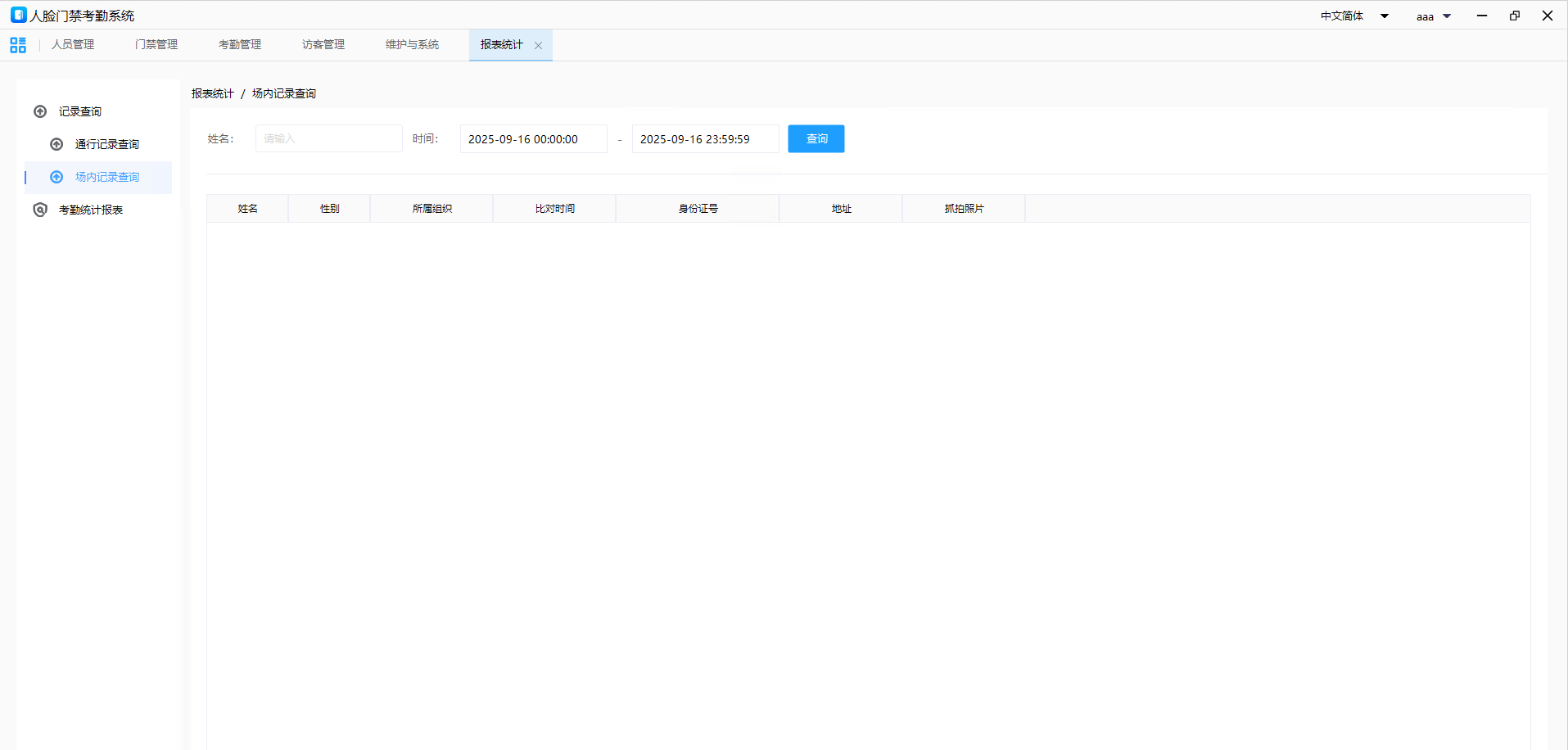Click the icon beside 记录查询 in the sidebar

pos(40,111)
